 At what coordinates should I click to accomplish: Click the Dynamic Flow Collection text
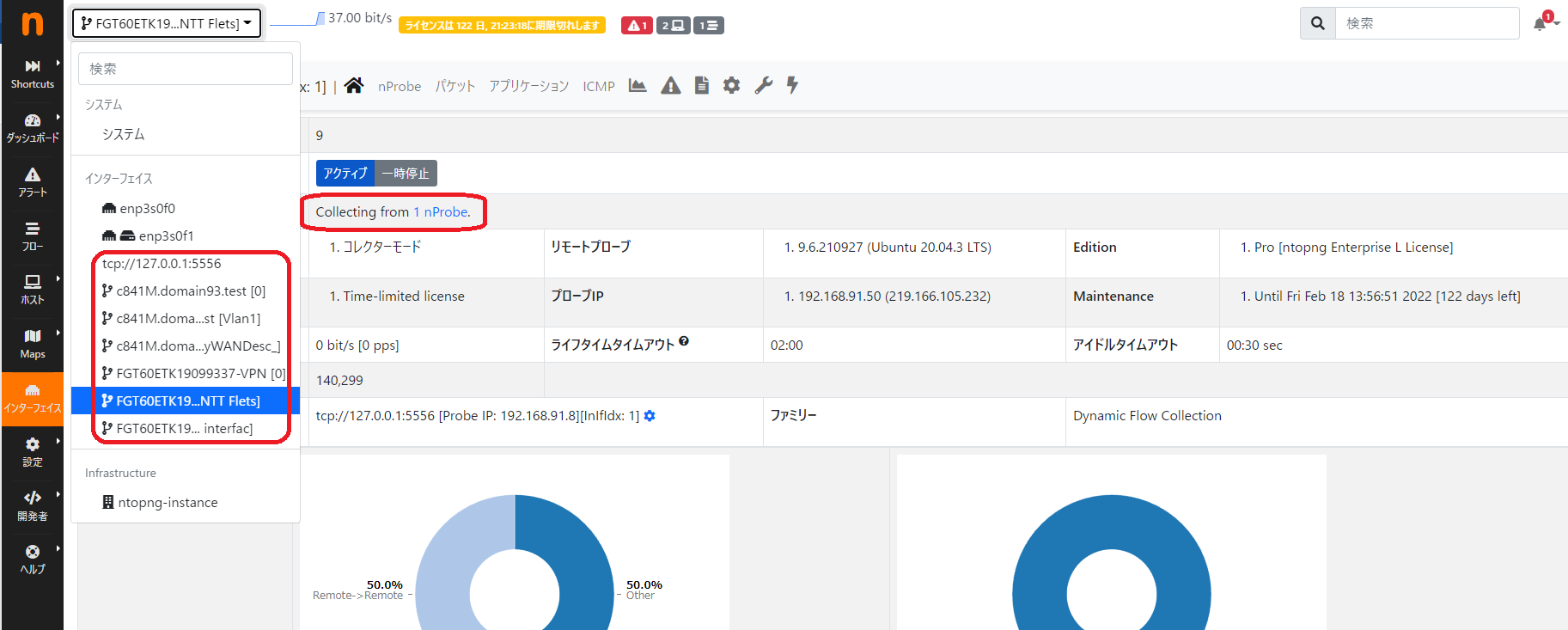pos(1147,415)
